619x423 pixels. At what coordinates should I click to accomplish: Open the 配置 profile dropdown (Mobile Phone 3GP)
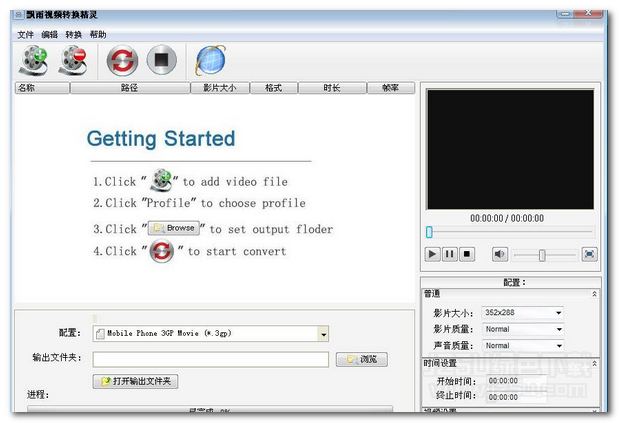(211, 333)
